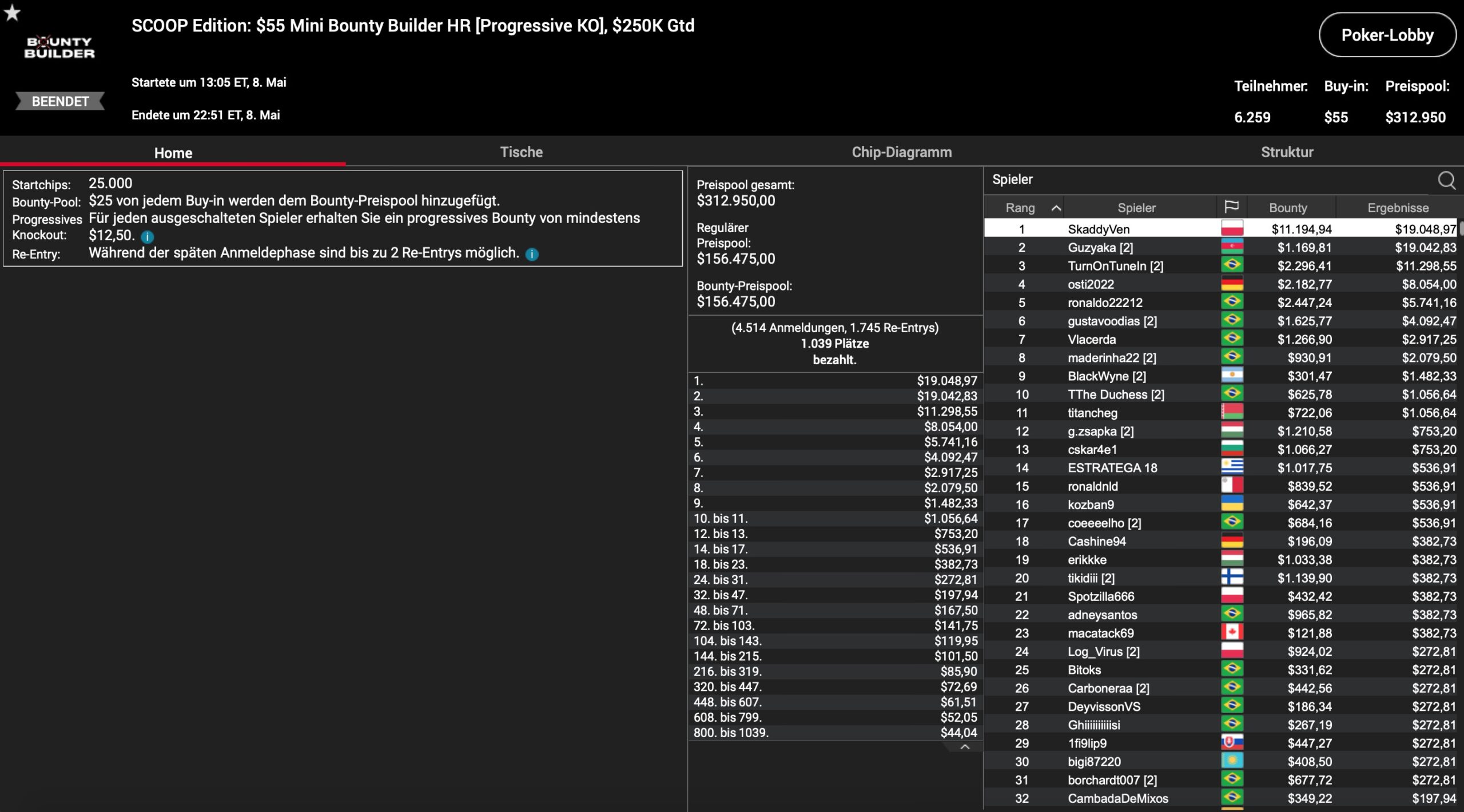Switch to the Tische tab

521,152
